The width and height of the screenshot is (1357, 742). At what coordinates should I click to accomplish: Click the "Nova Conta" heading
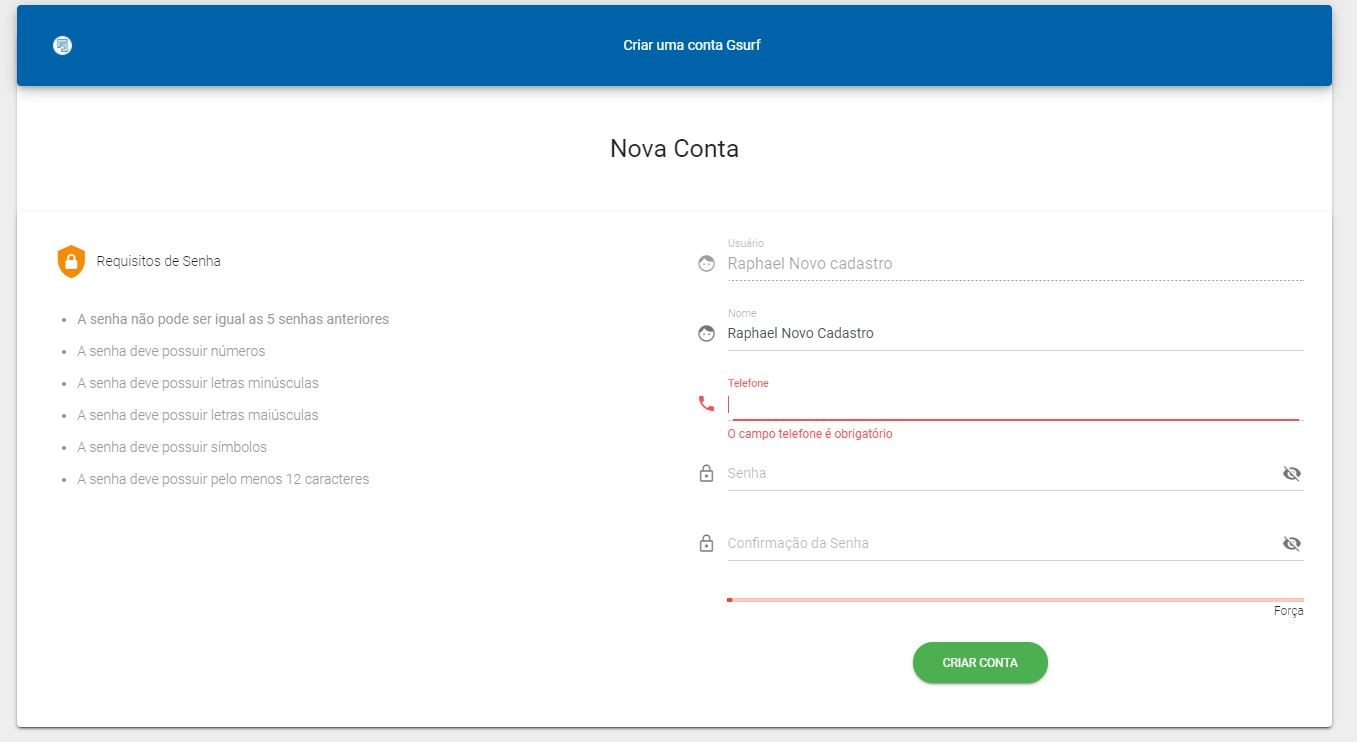pos(674,149)
